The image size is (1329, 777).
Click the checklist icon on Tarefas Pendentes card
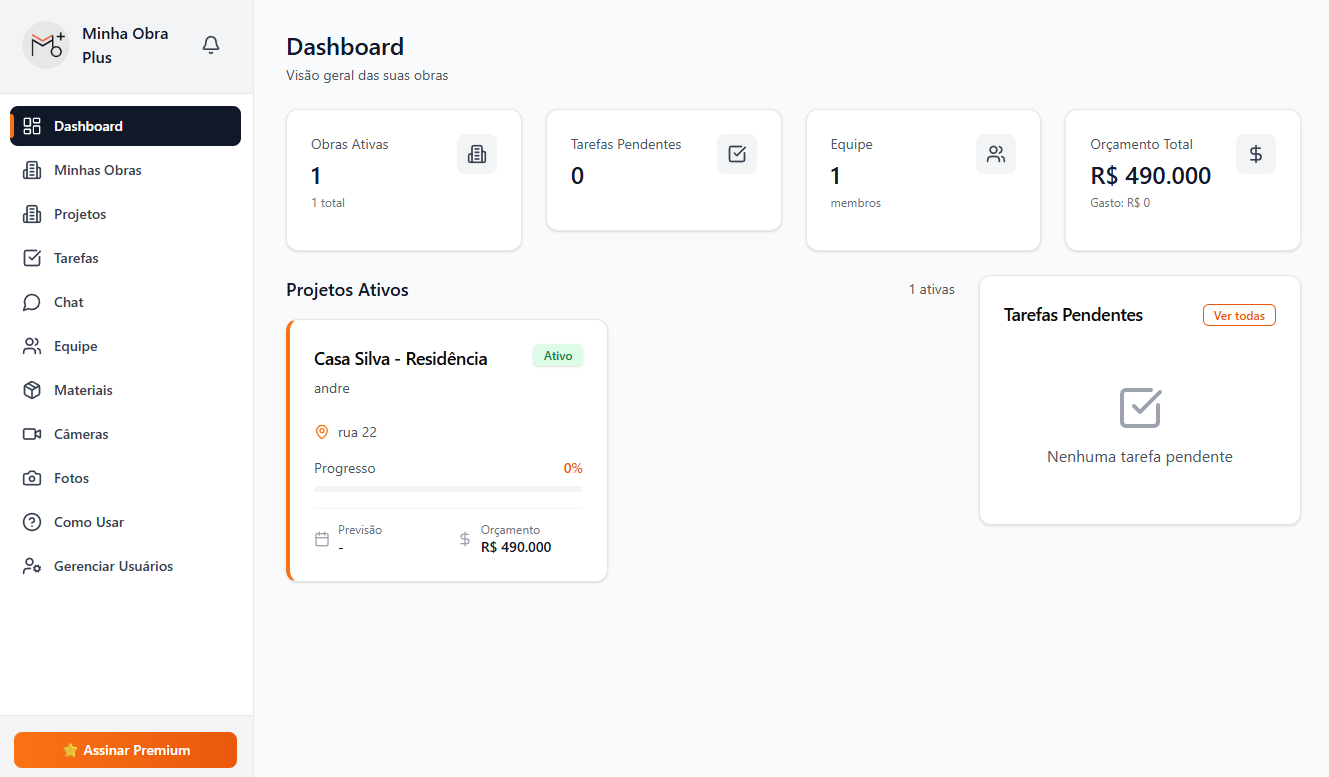(x=737, y=154)
